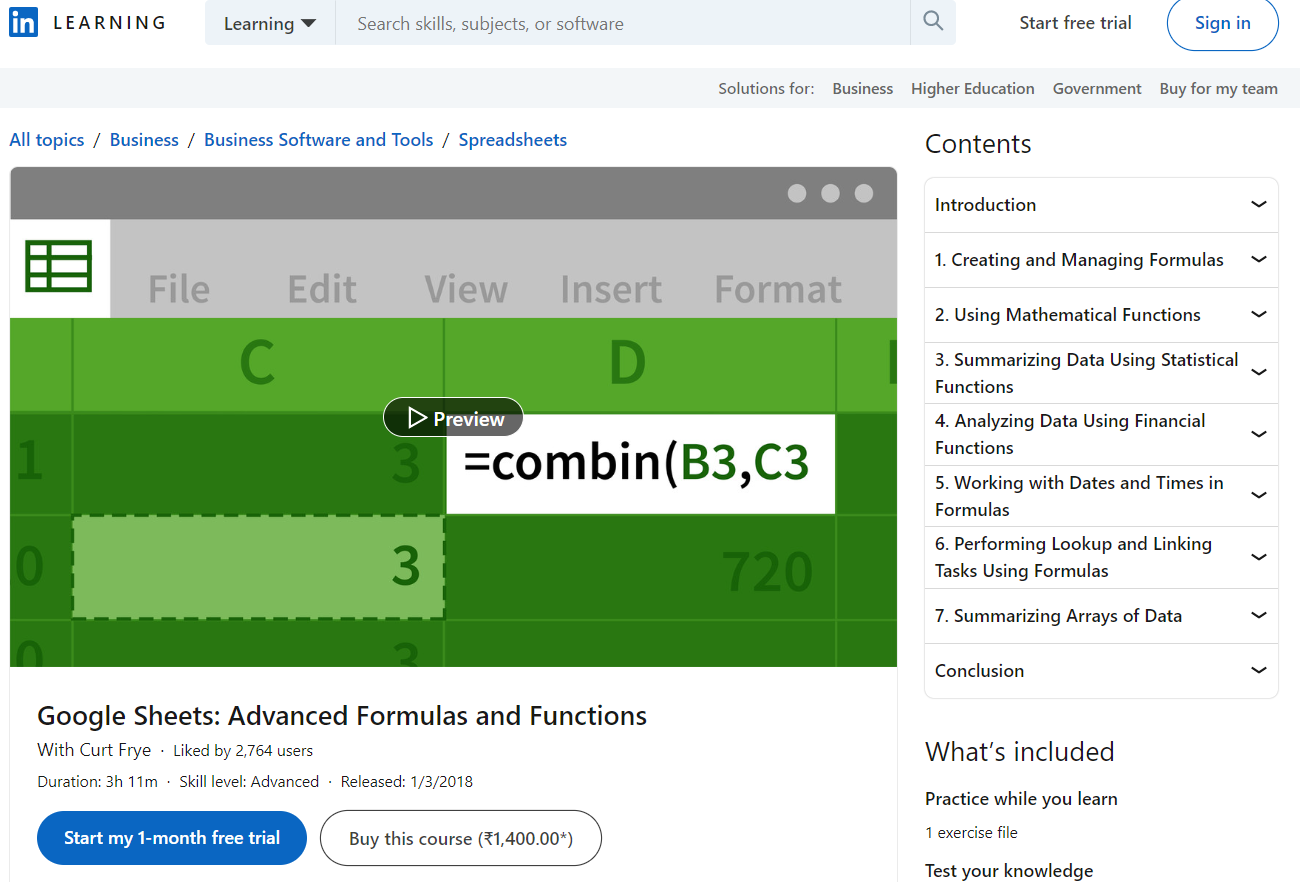The image size is (1300, 882).
Task: Click the search magnifier icon
Action: pos(933,22)
